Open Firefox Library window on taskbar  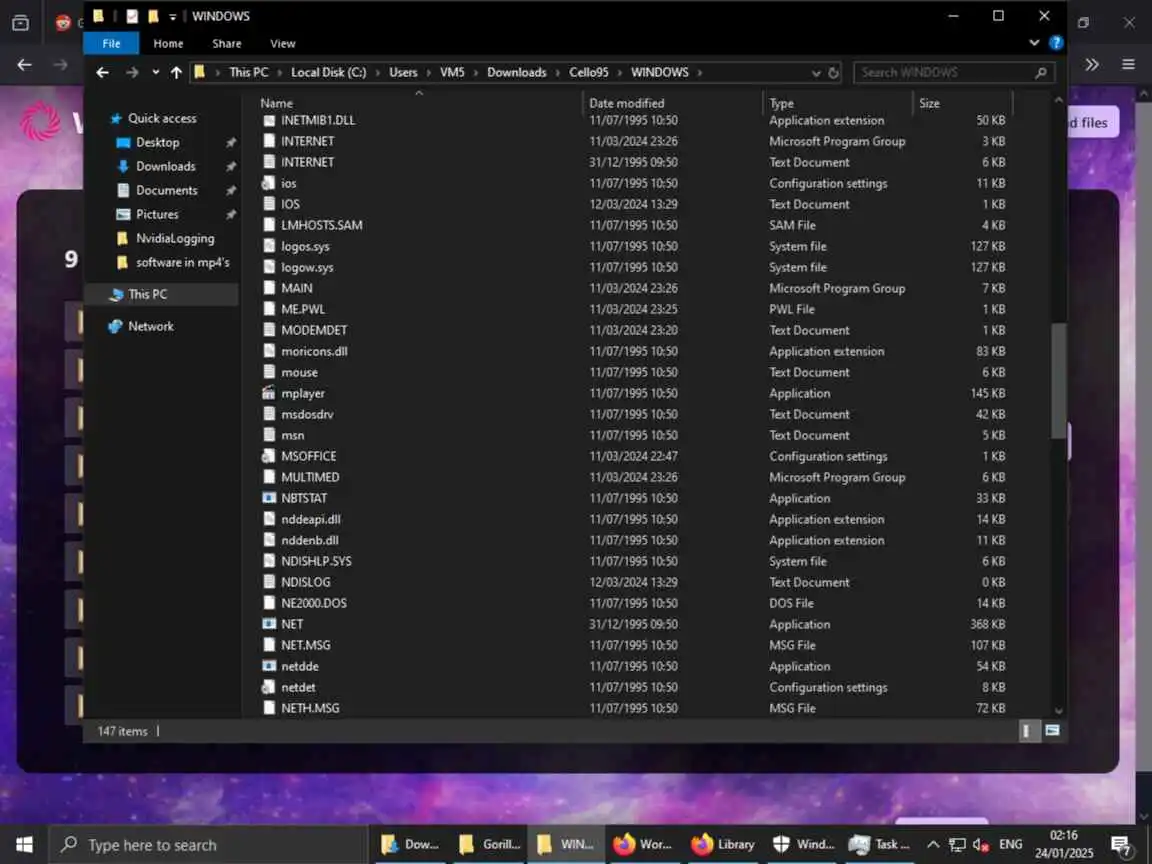724,844
